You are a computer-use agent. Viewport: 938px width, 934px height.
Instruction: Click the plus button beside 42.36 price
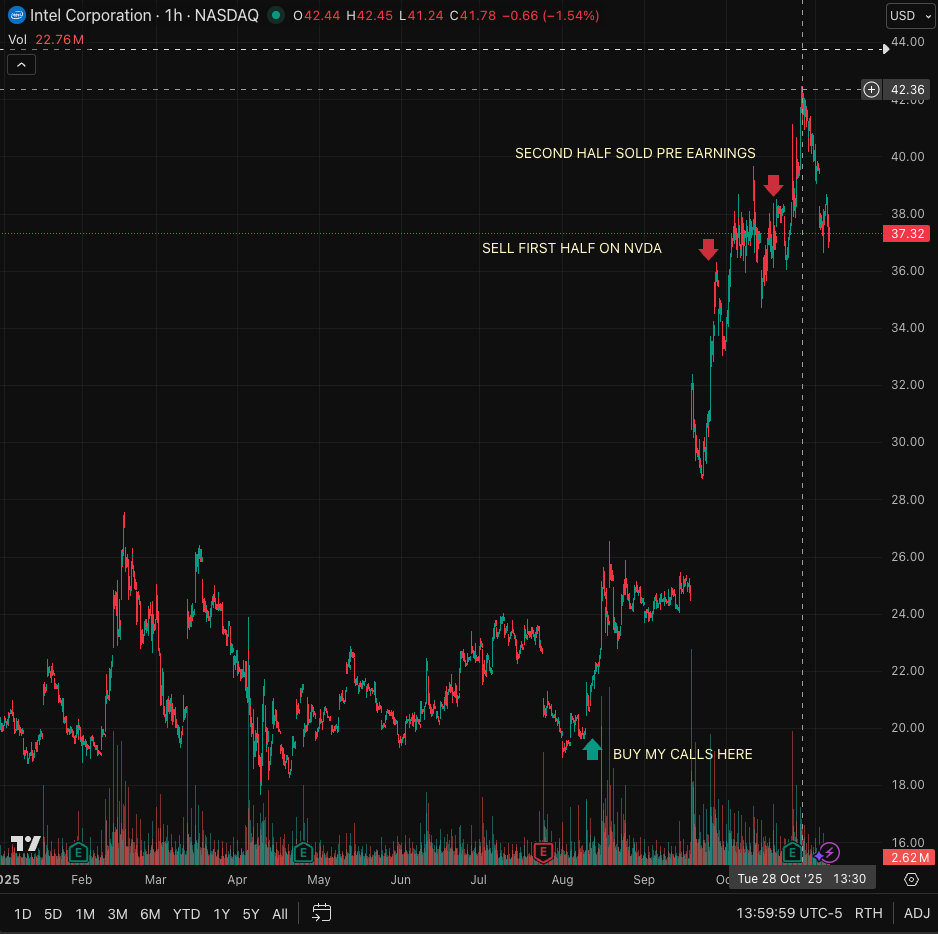(872, 90)
